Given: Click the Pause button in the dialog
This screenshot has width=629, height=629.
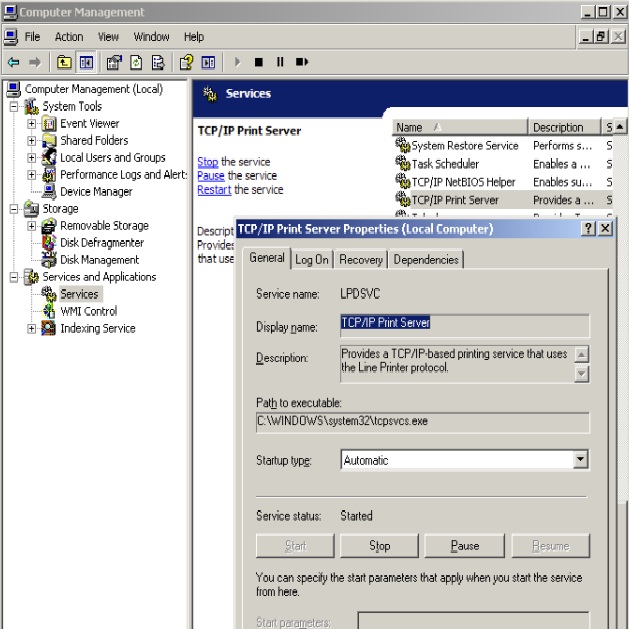Looking at the screenshot, I should click(465, 546).
